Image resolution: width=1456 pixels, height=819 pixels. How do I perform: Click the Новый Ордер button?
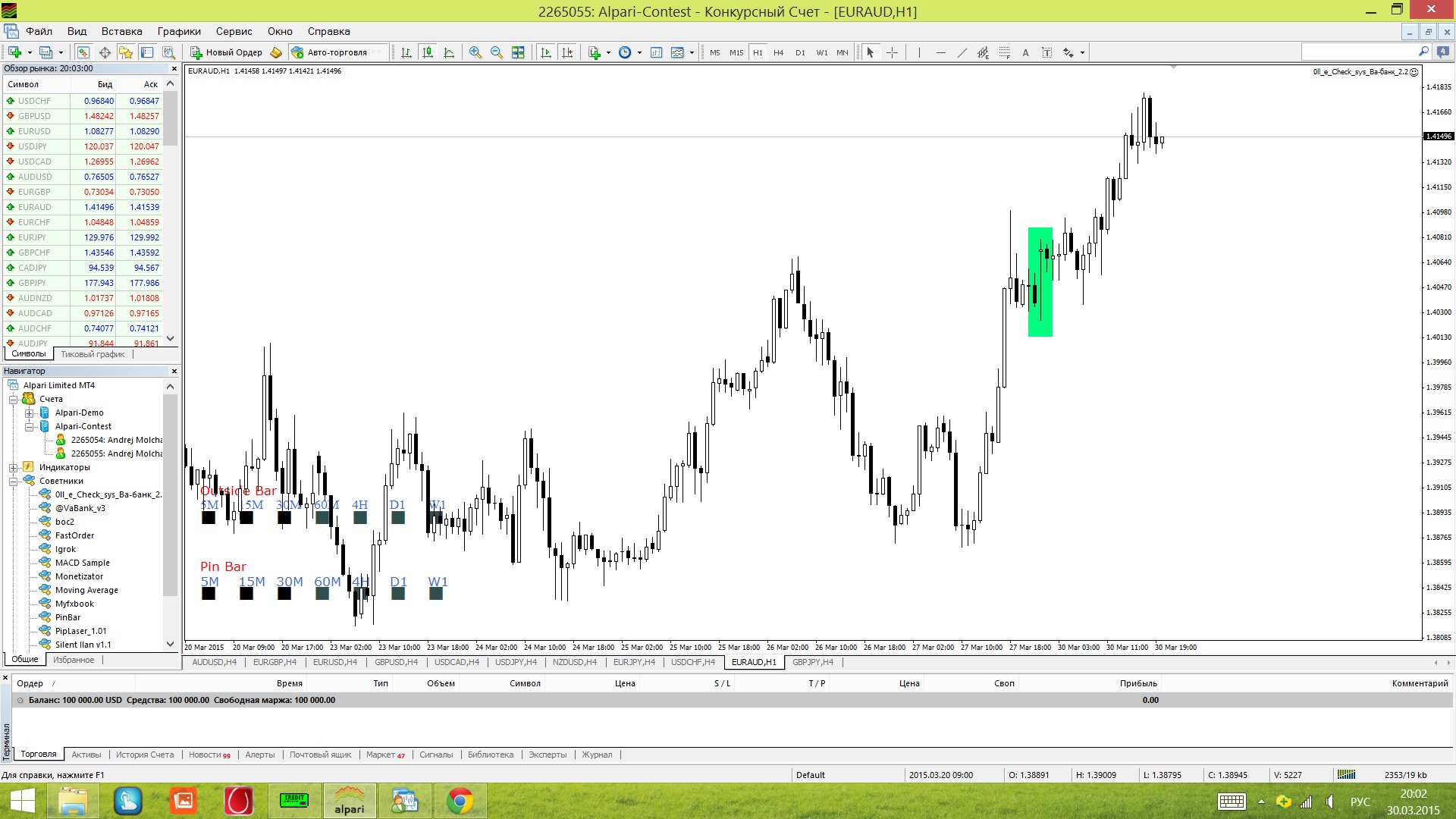pos(226,52)
